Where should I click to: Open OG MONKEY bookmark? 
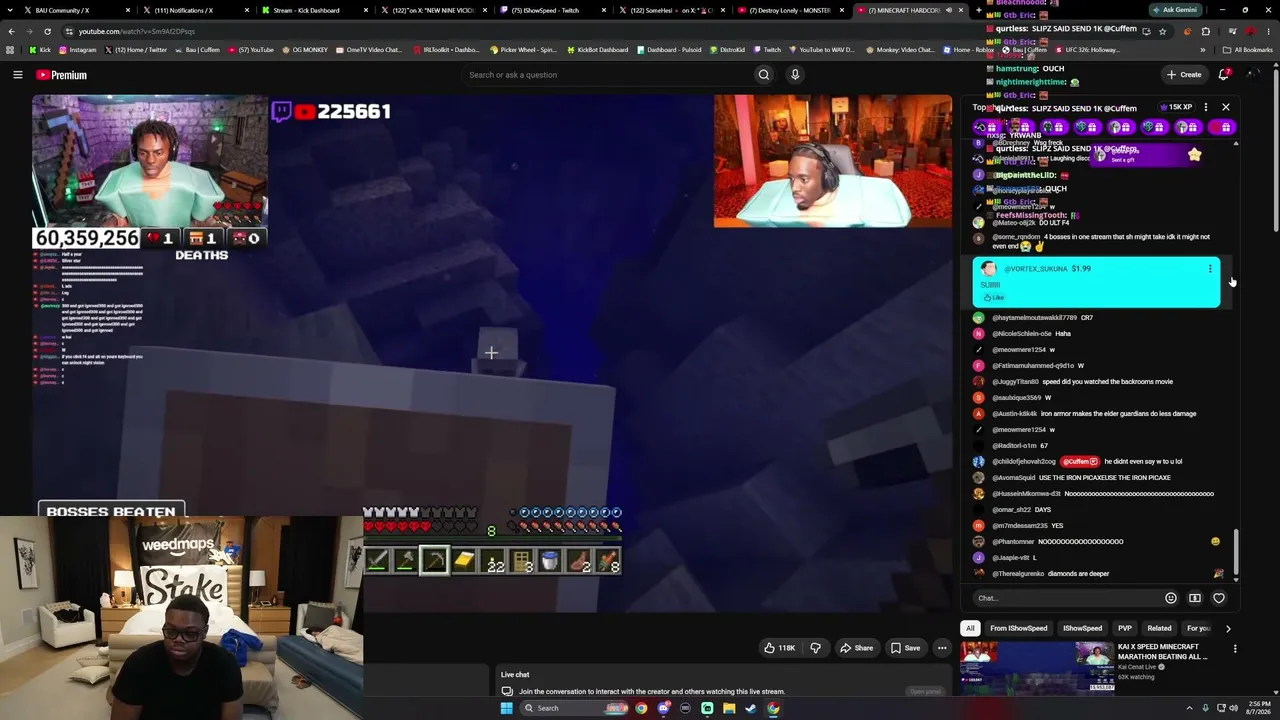305,49
